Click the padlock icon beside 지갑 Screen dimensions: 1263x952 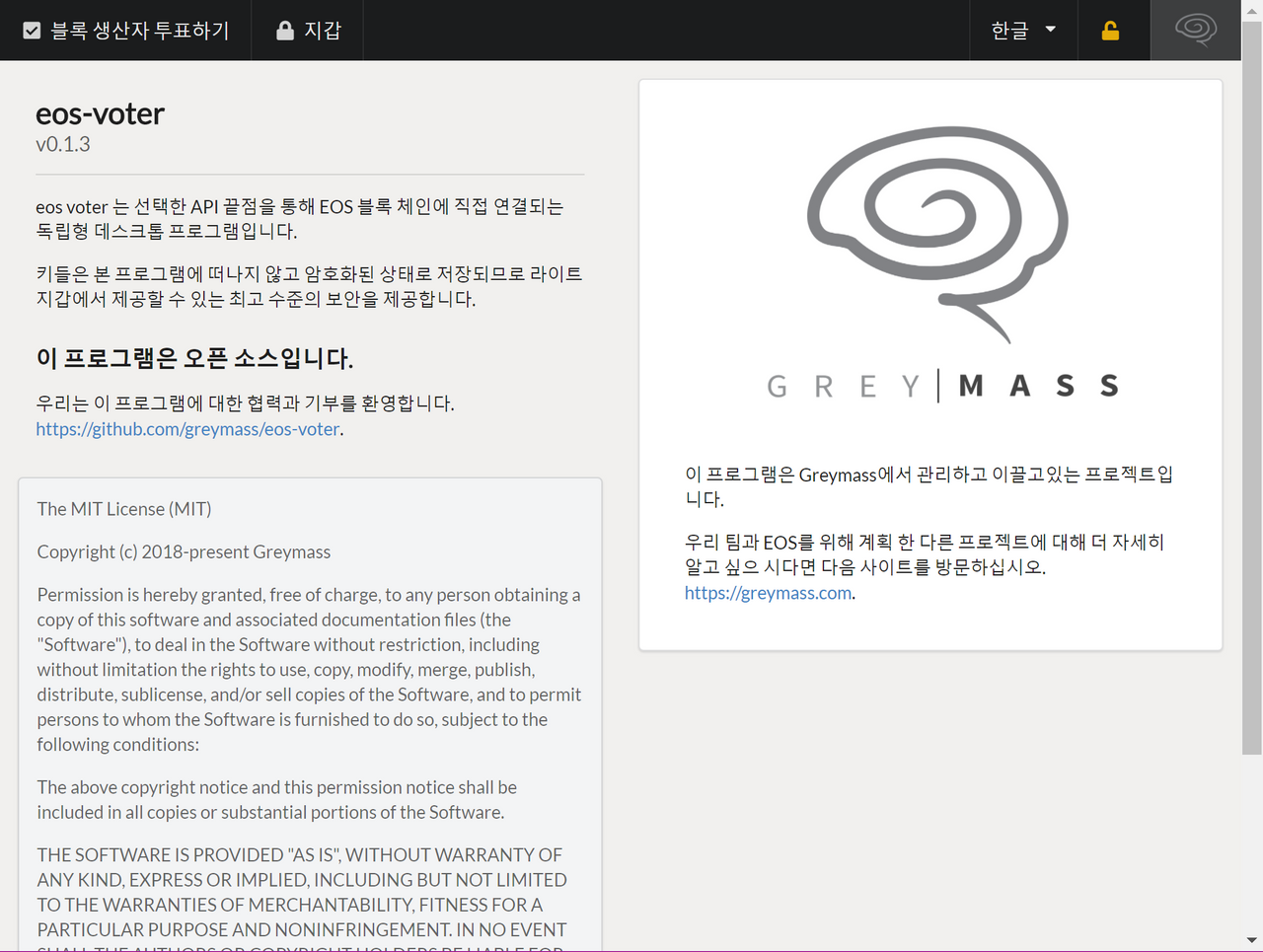tap(285, 31)
